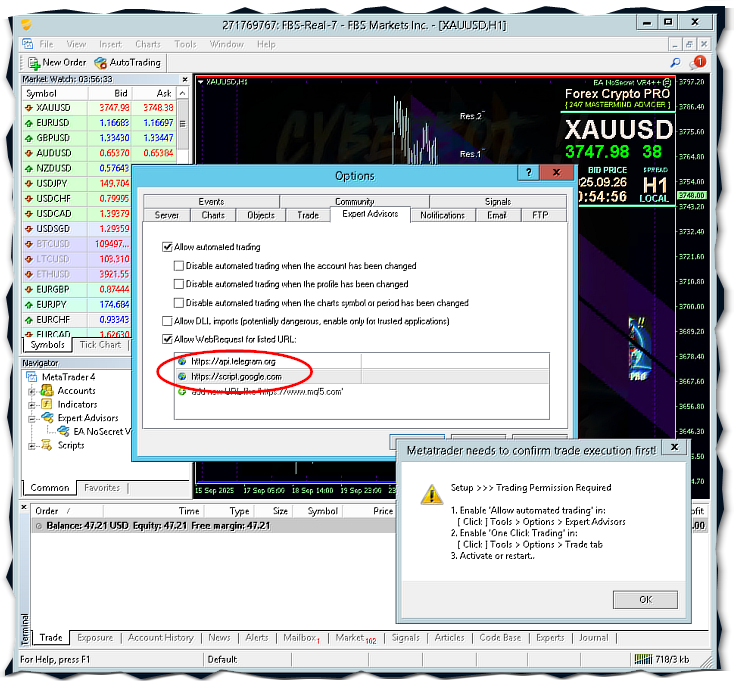Click the warning triangle icon in alert

point(431,494)
